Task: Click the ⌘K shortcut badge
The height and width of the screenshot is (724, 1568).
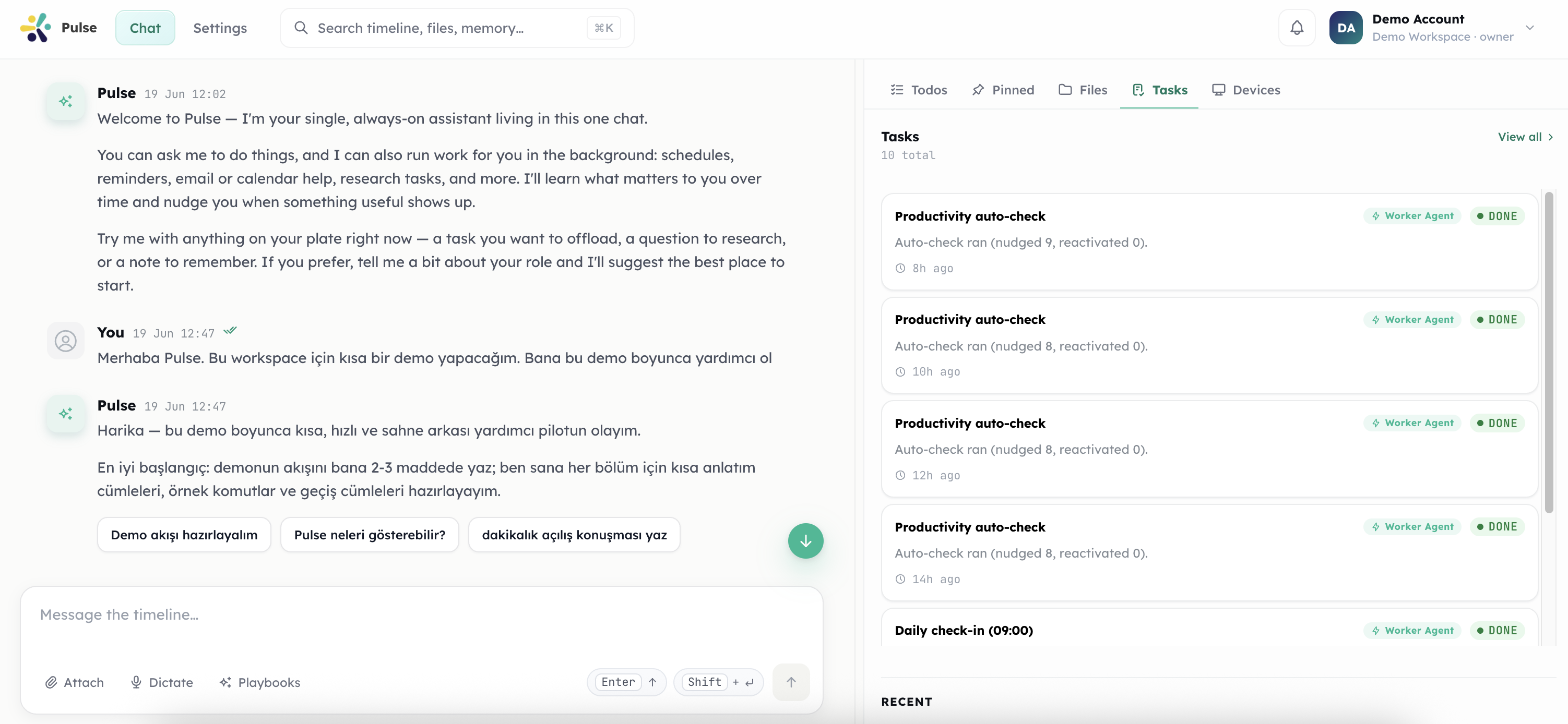Action: point(603,28)
